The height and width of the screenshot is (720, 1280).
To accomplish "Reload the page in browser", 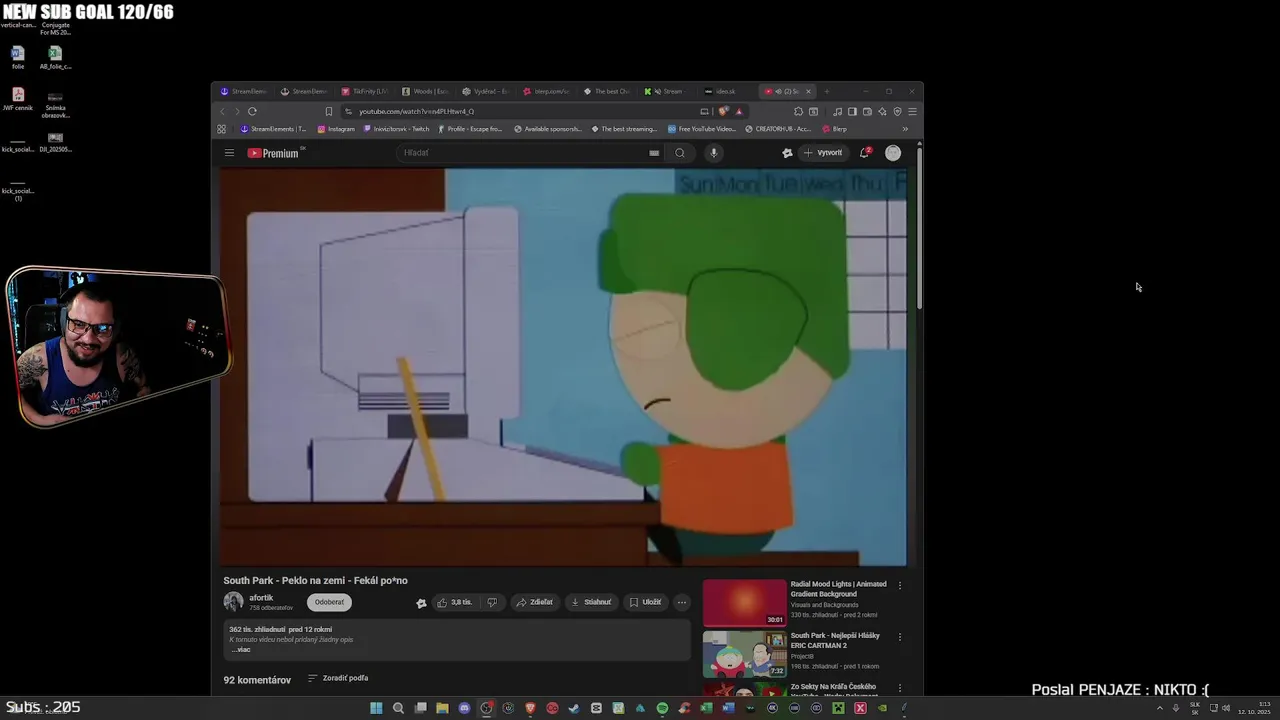I will pos(252,111).
